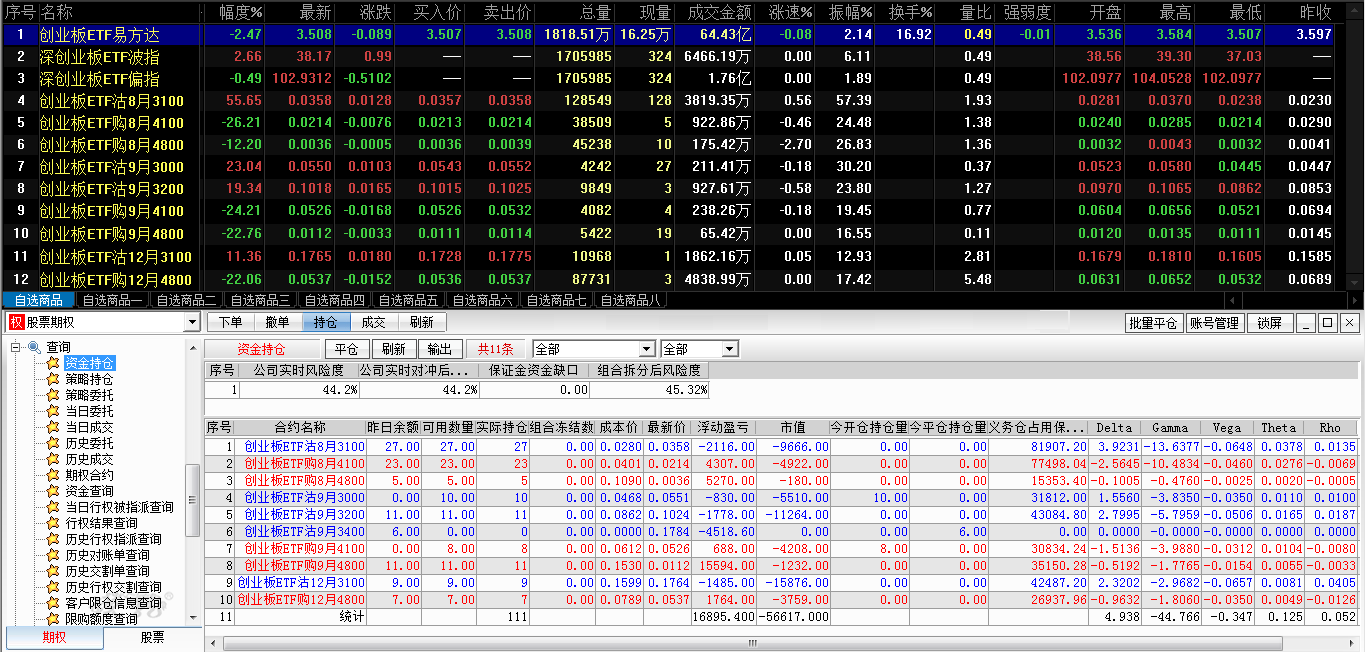Screen dimensions: 1365x652
Task: Click the star icon beside 策略持仓
Action: coord(53,379)
